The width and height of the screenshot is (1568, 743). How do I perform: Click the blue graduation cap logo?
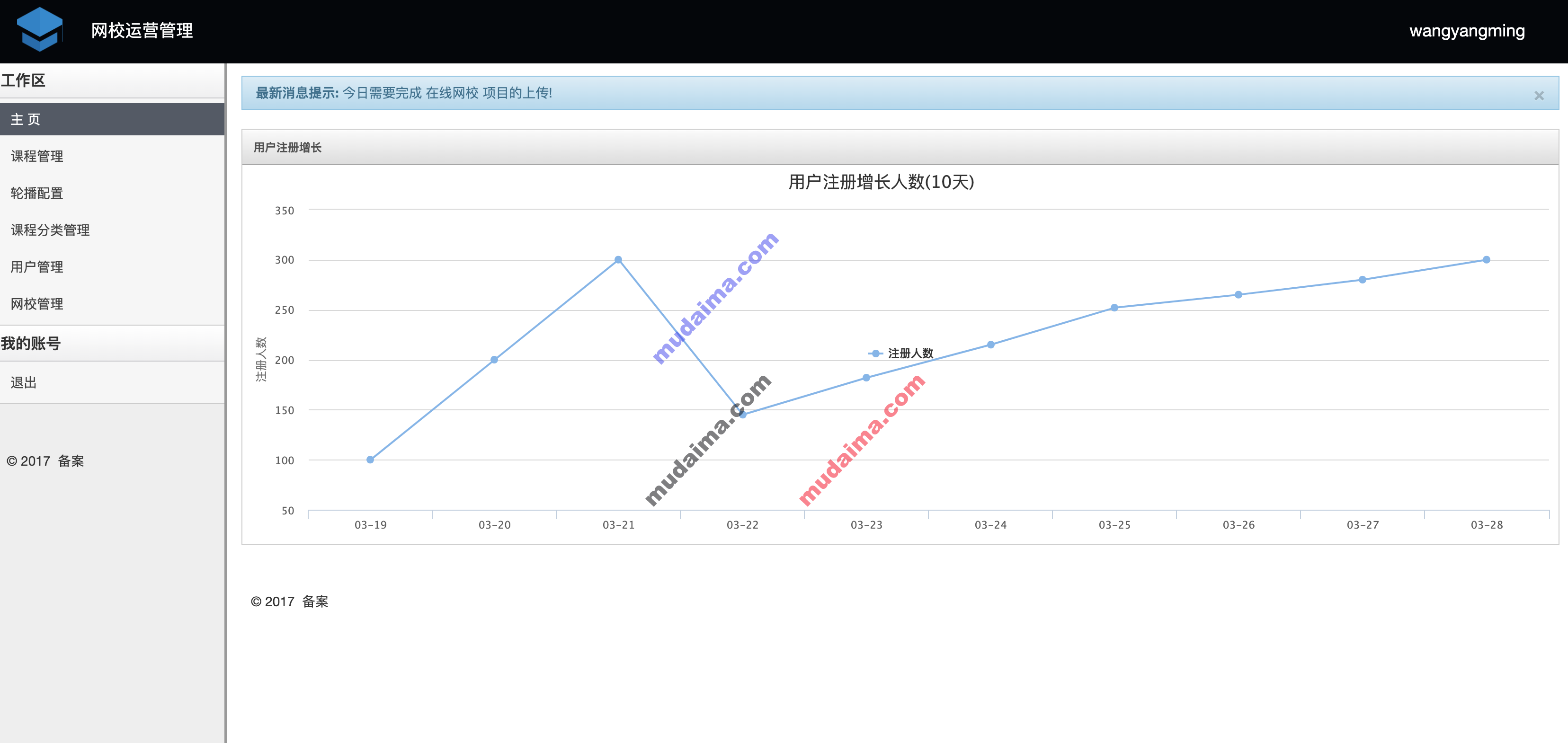pyautogui.click(x=40, y=29)
